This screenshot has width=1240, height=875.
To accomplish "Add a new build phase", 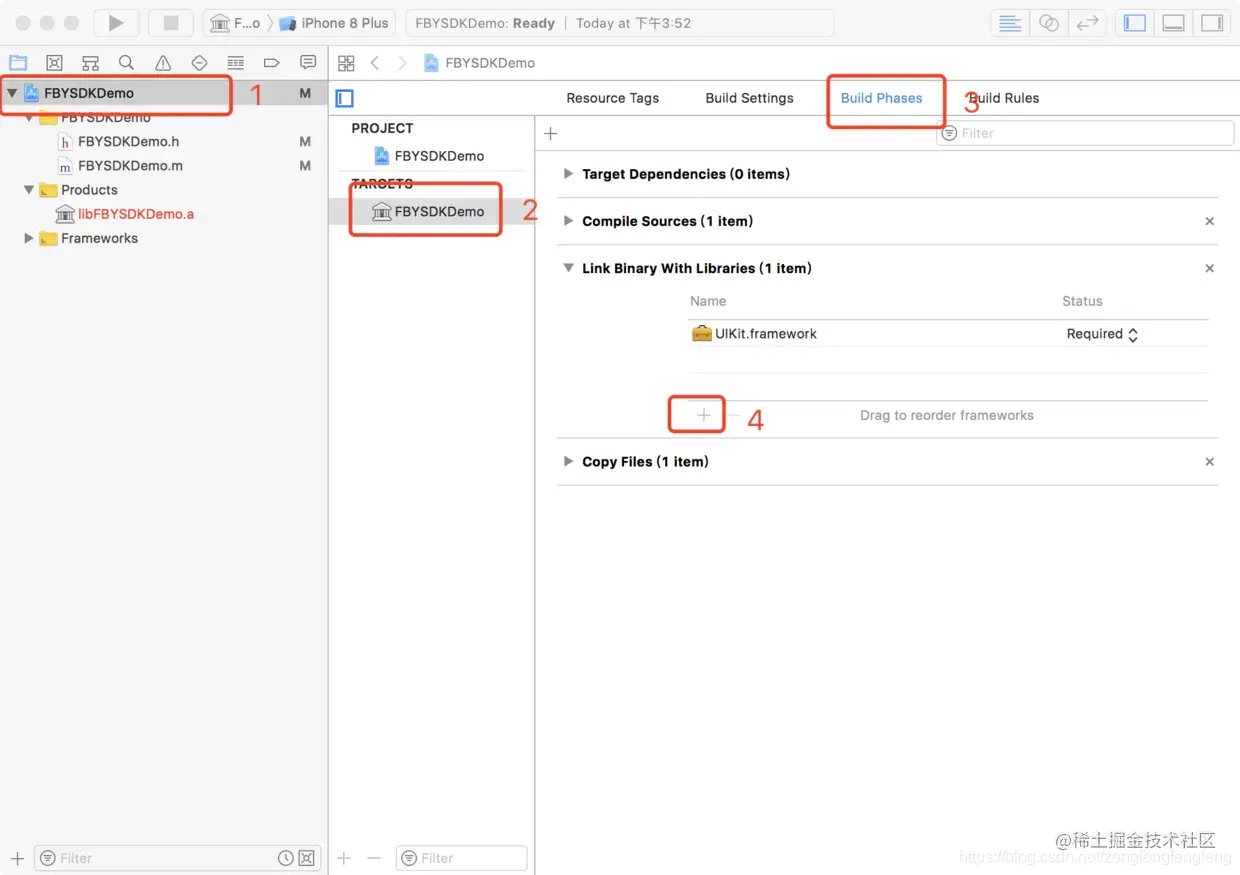I will pos(550,133).
